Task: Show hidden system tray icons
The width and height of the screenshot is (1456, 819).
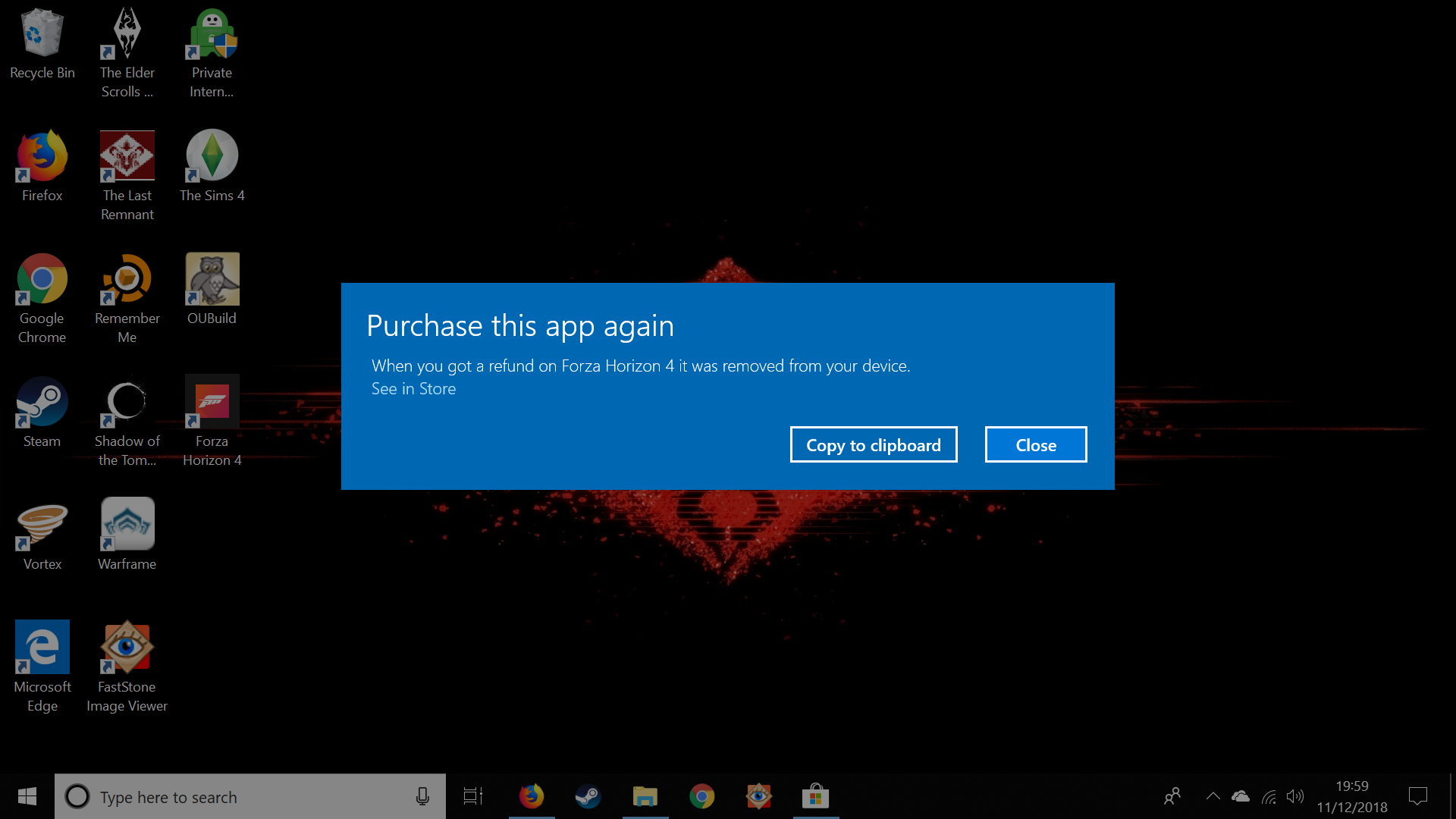Action: pos(1213,796)
